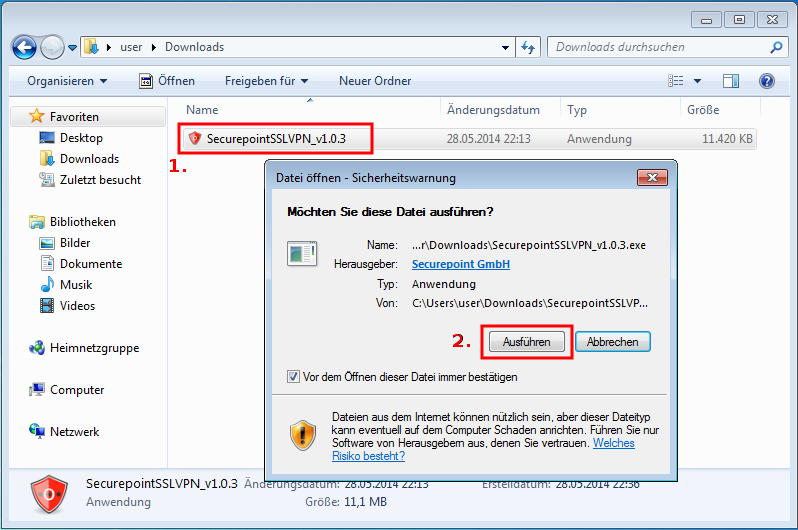Viewport: 798px width, 530px height.
Task: Click the folder icon in address bar
Action: click(92, 47)
